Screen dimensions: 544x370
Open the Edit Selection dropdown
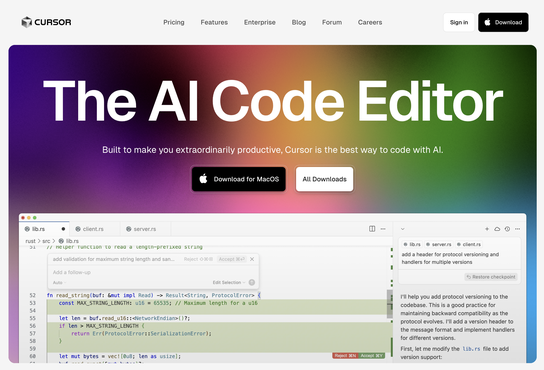(x=229, y=283)
